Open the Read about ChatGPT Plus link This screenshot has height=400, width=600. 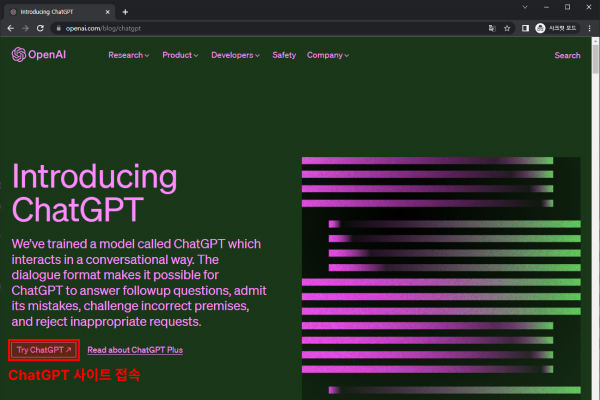[x=135, y=350]
